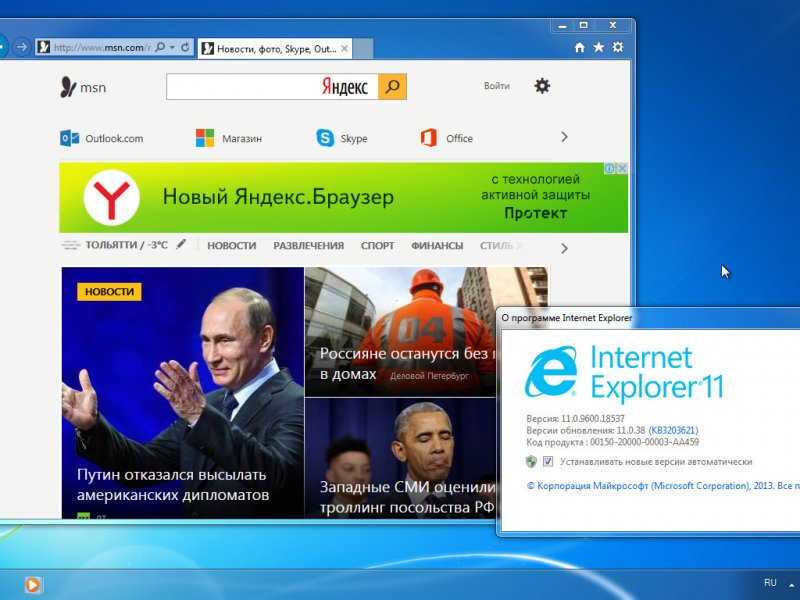Open the 'НОВОСТИ' category menu item
The width and height of the screenshot is (800, 600).
232,245
